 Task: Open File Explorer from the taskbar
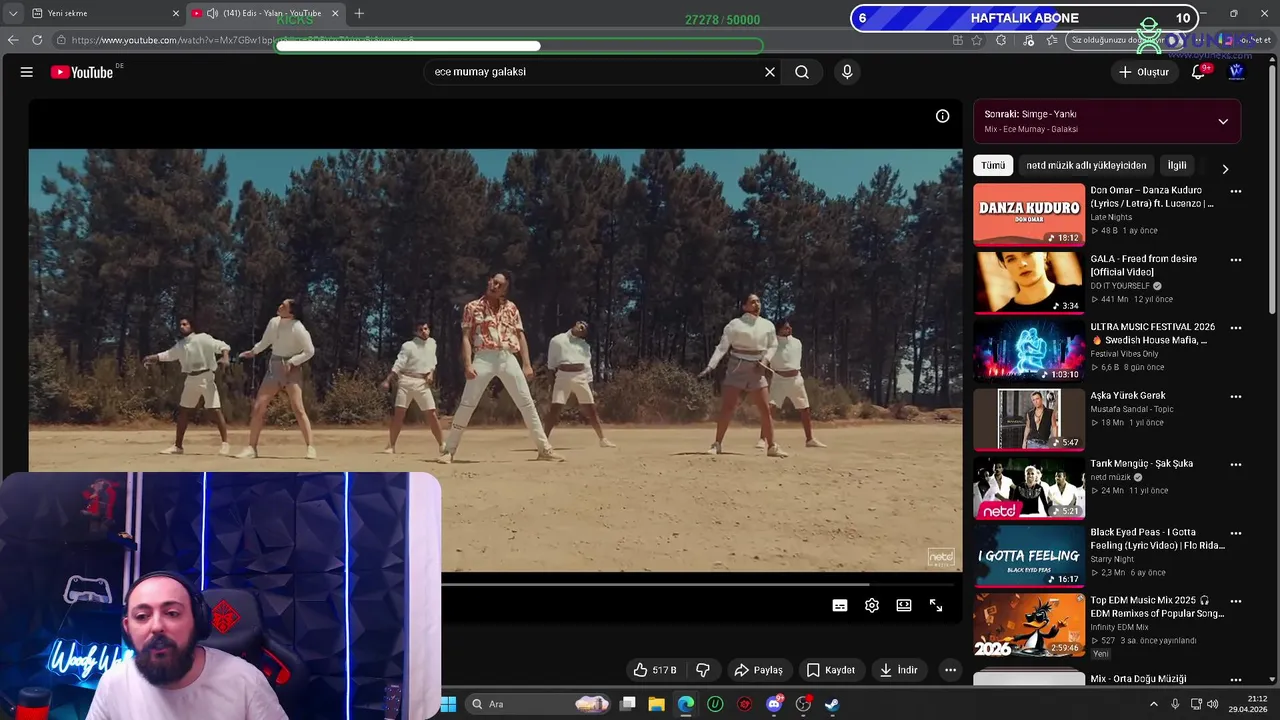tap(656, 704)
